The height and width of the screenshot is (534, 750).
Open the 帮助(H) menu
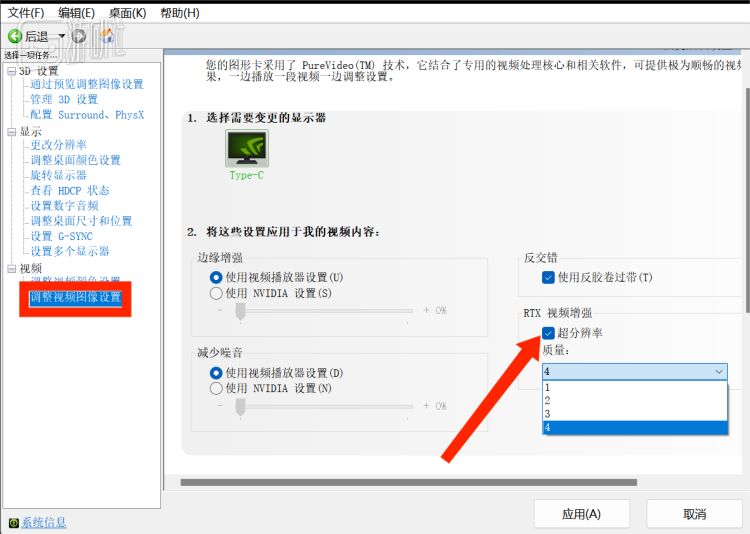click(180, 13)
